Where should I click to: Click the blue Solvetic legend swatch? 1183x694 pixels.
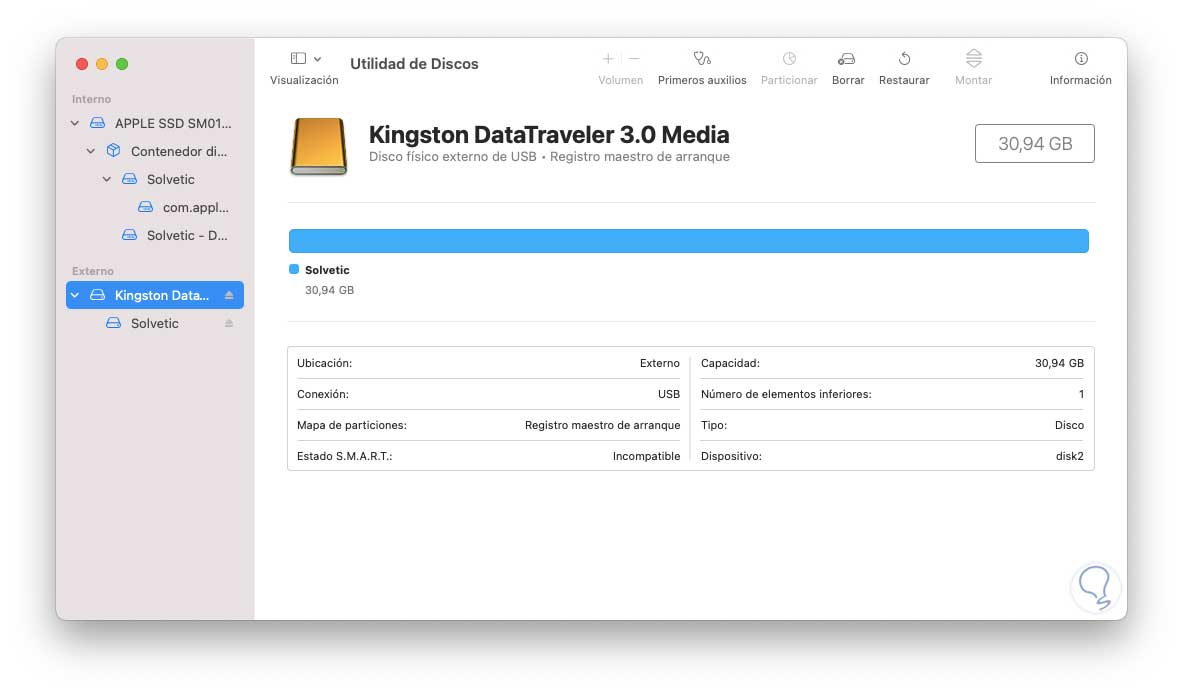tap(294, 269)
